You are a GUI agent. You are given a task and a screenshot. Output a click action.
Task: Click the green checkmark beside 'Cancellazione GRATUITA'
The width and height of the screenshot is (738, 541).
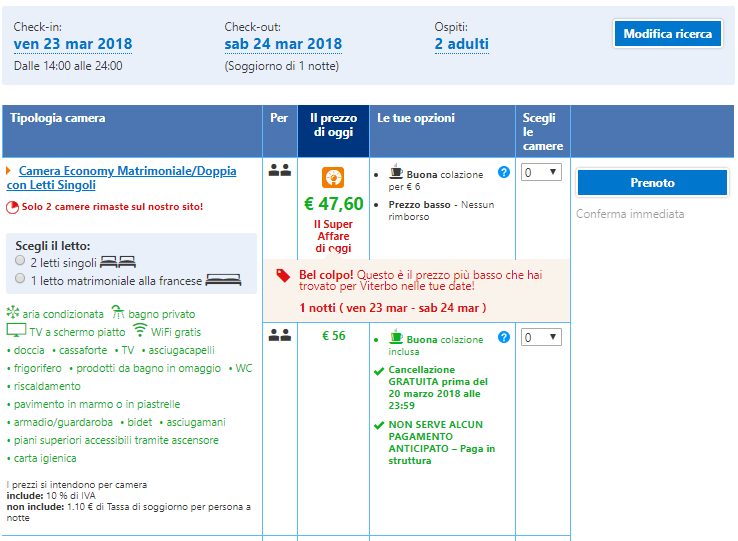(x=379, y=371)
